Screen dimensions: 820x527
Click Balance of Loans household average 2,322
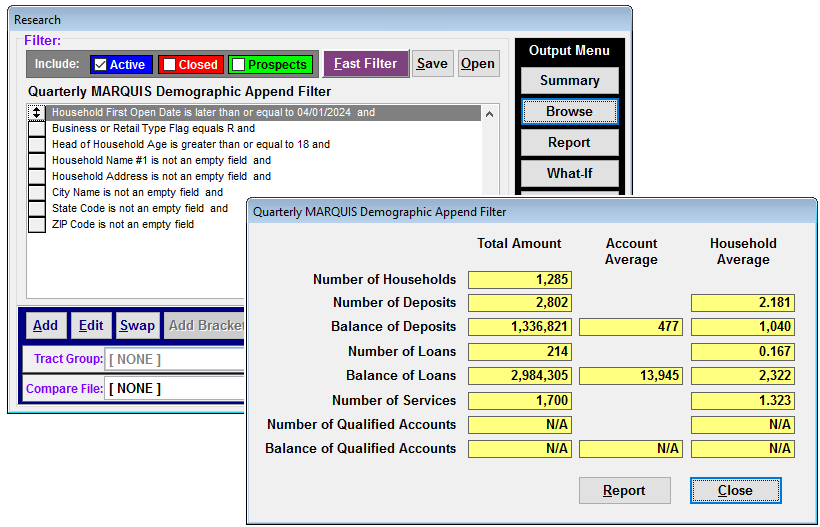(743, 376)
